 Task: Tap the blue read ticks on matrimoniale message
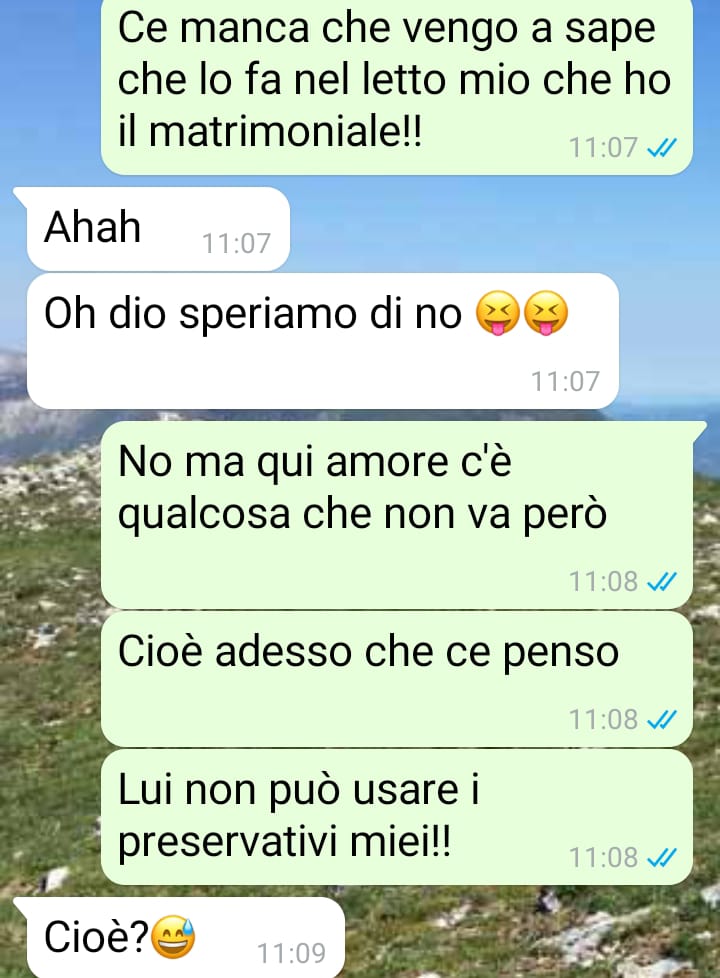(662, 148)
